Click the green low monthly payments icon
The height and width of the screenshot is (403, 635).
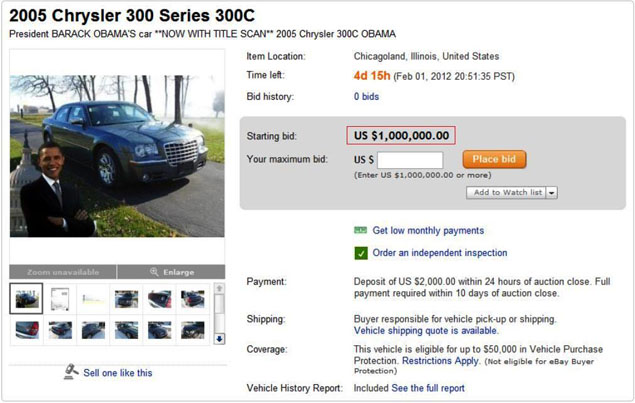(x=361, y=230)
